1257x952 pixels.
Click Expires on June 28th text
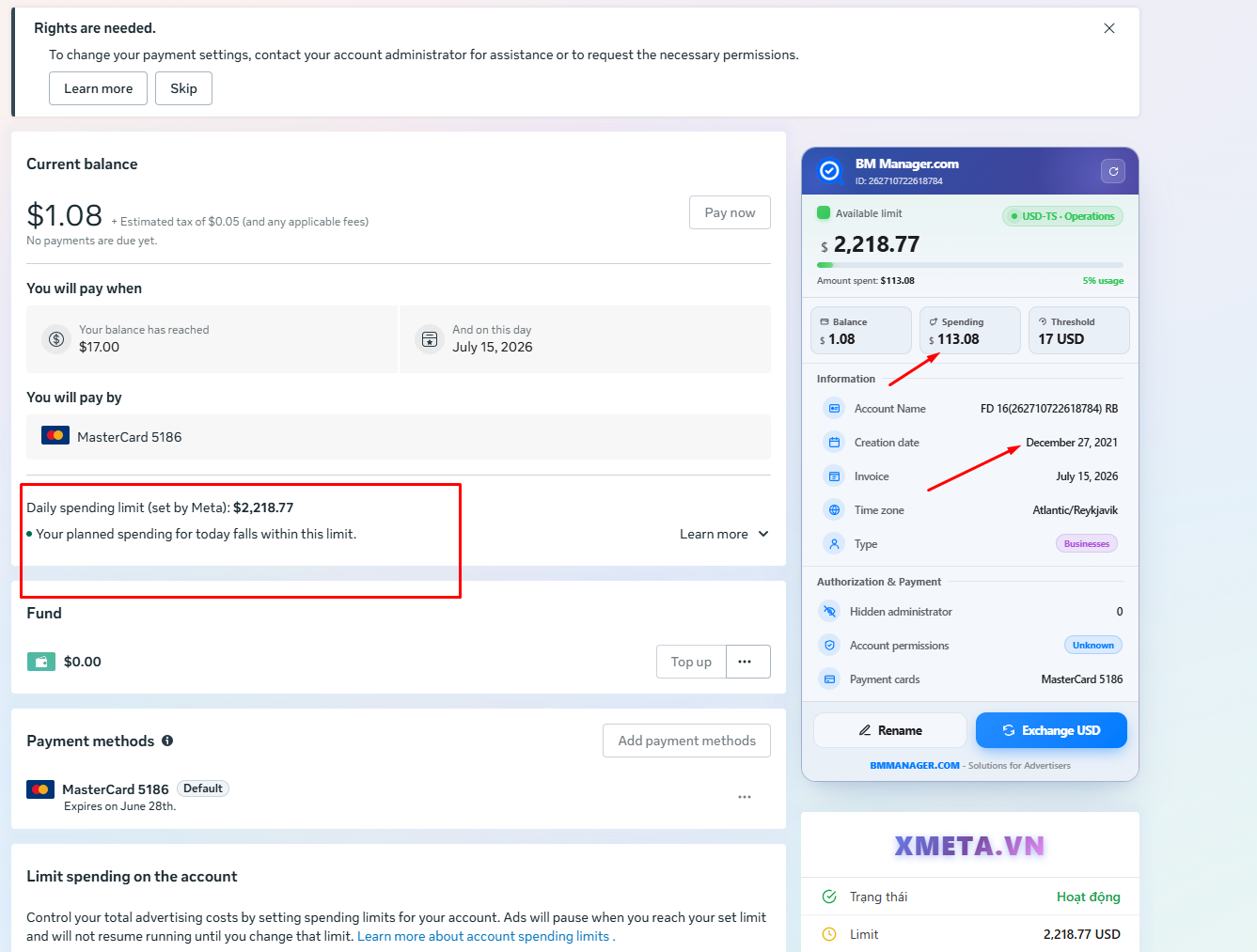(120, 806)
